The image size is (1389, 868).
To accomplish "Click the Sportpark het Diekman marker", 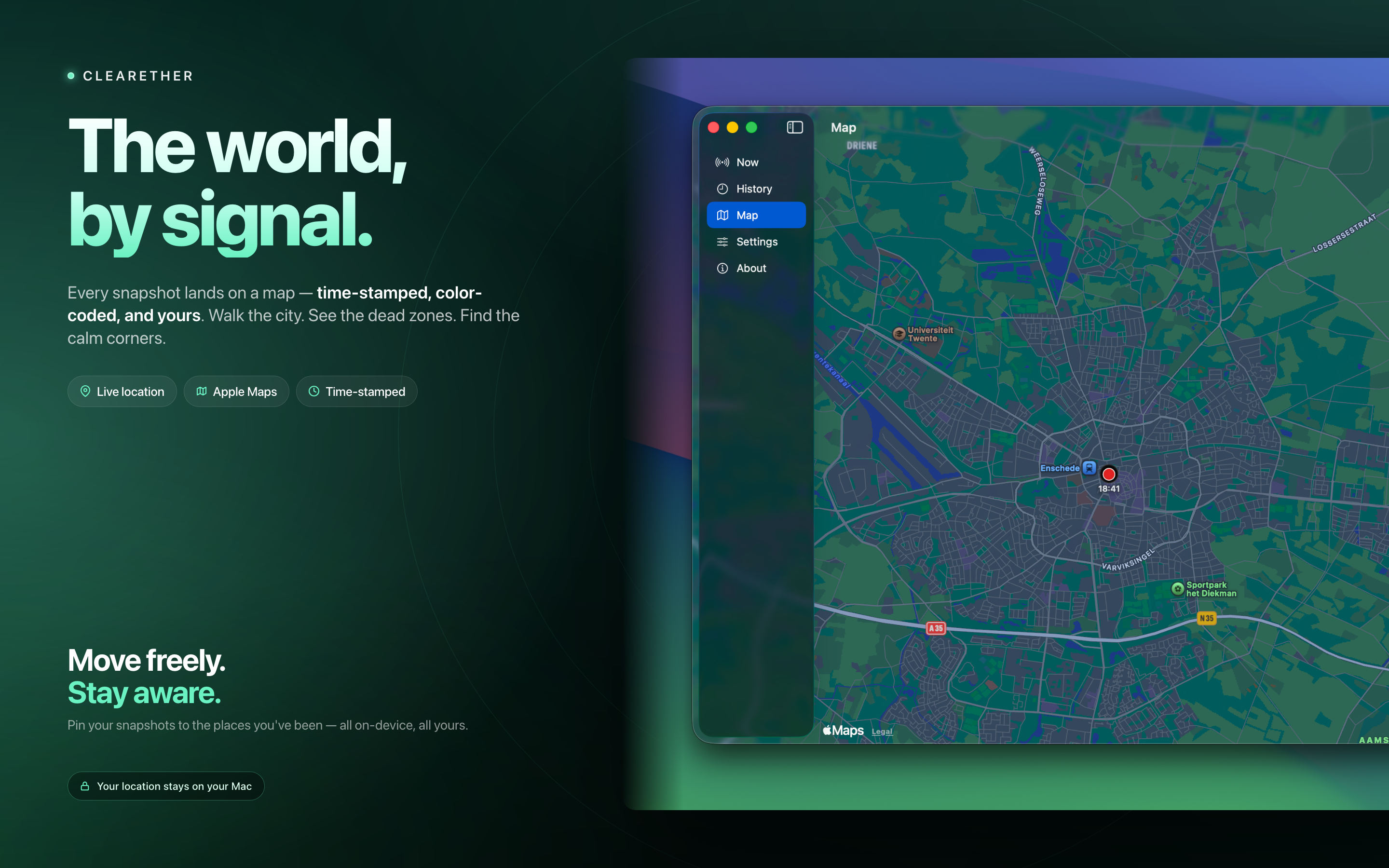I will [x=1177, y=589].
